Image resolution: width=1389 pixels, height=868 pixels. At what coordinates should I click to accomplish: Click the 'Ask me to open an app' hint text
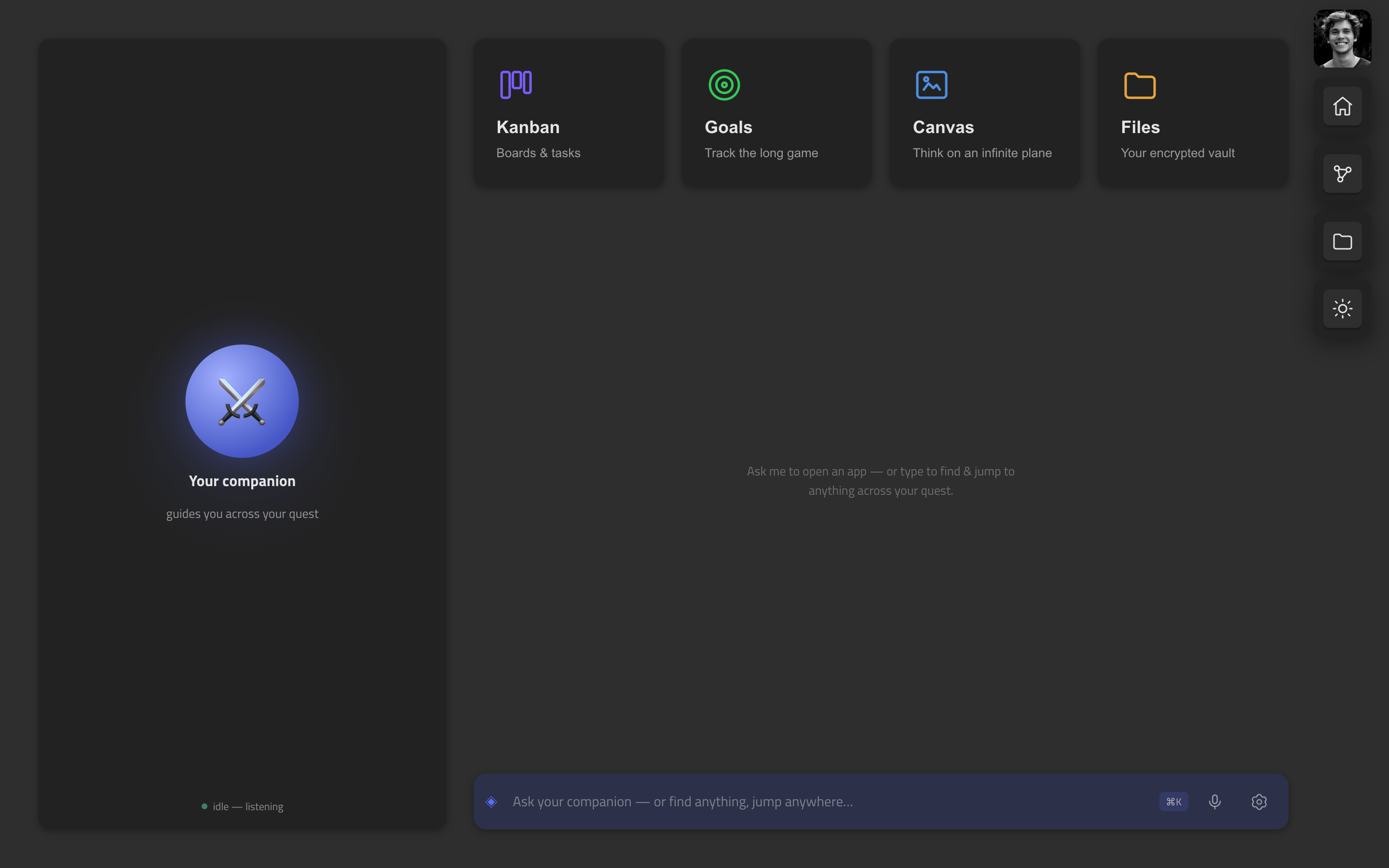click(x=881, y=481)
